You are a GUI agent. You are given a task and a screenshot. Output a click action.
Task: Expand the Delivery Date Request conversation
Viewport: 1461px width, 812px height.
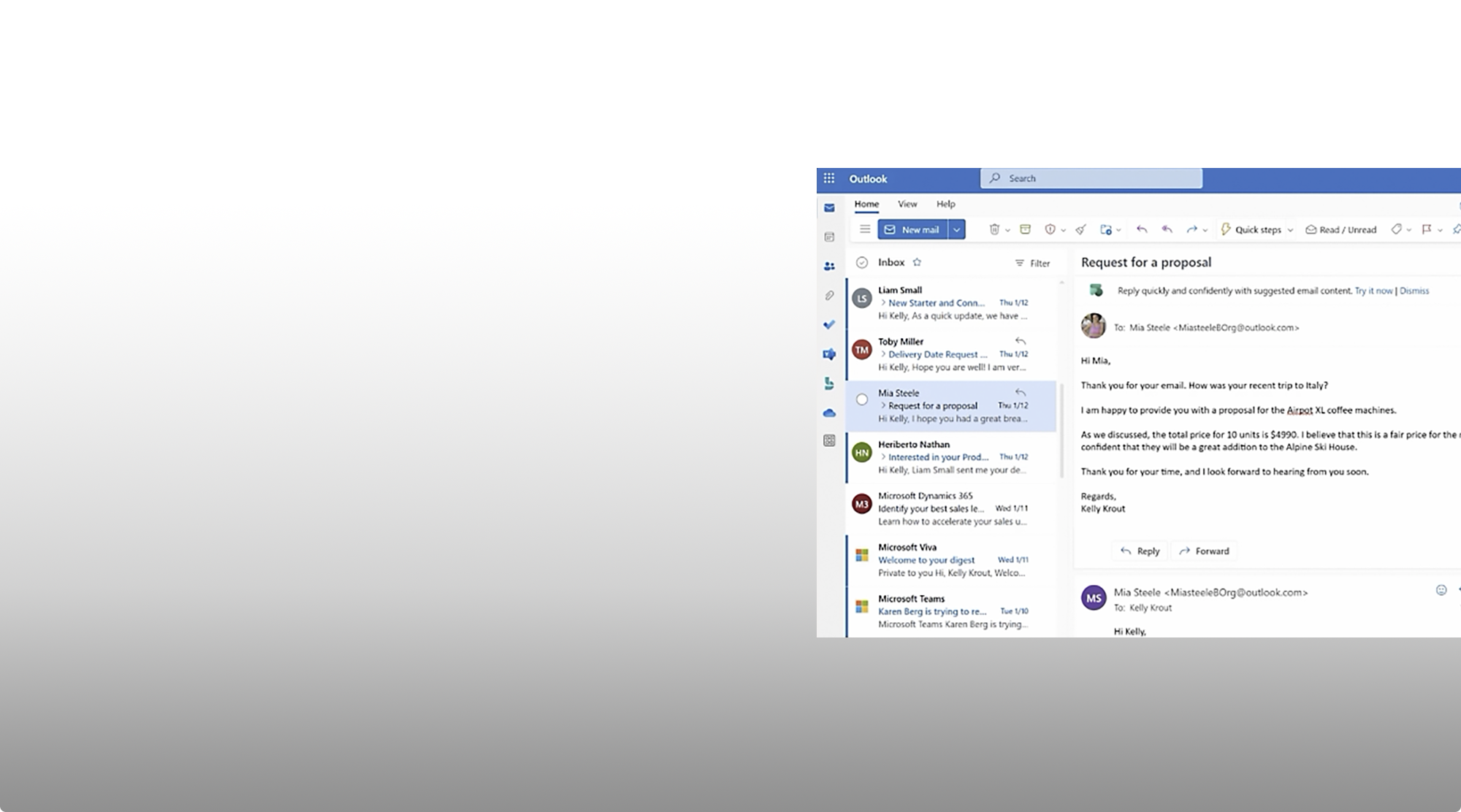pos(883,354)
